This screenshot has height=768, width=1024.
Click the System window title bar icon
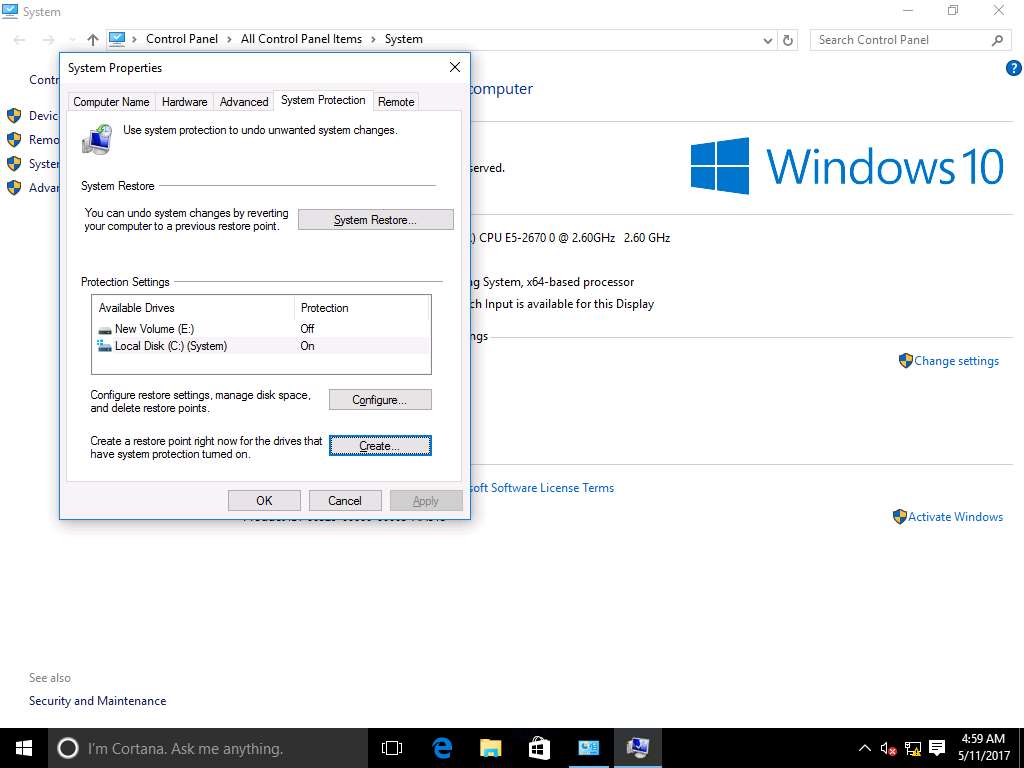(x=10, y=11)
